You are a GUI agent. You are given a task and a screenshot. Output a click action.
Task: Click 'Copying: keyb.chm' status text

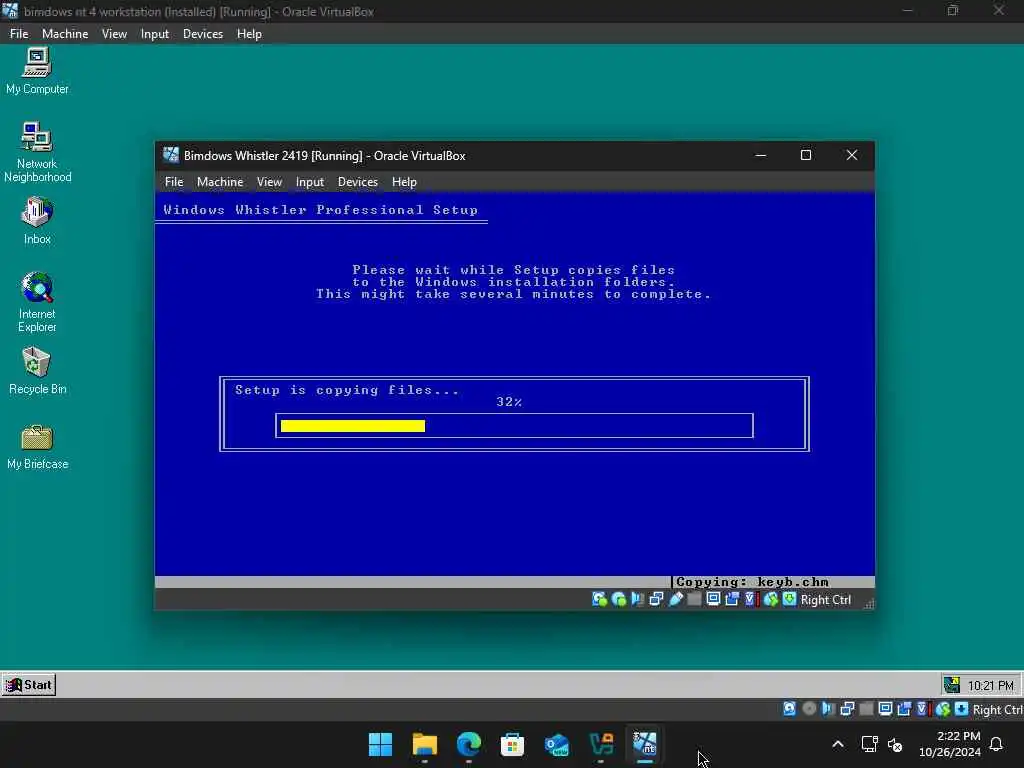(752, 582)
